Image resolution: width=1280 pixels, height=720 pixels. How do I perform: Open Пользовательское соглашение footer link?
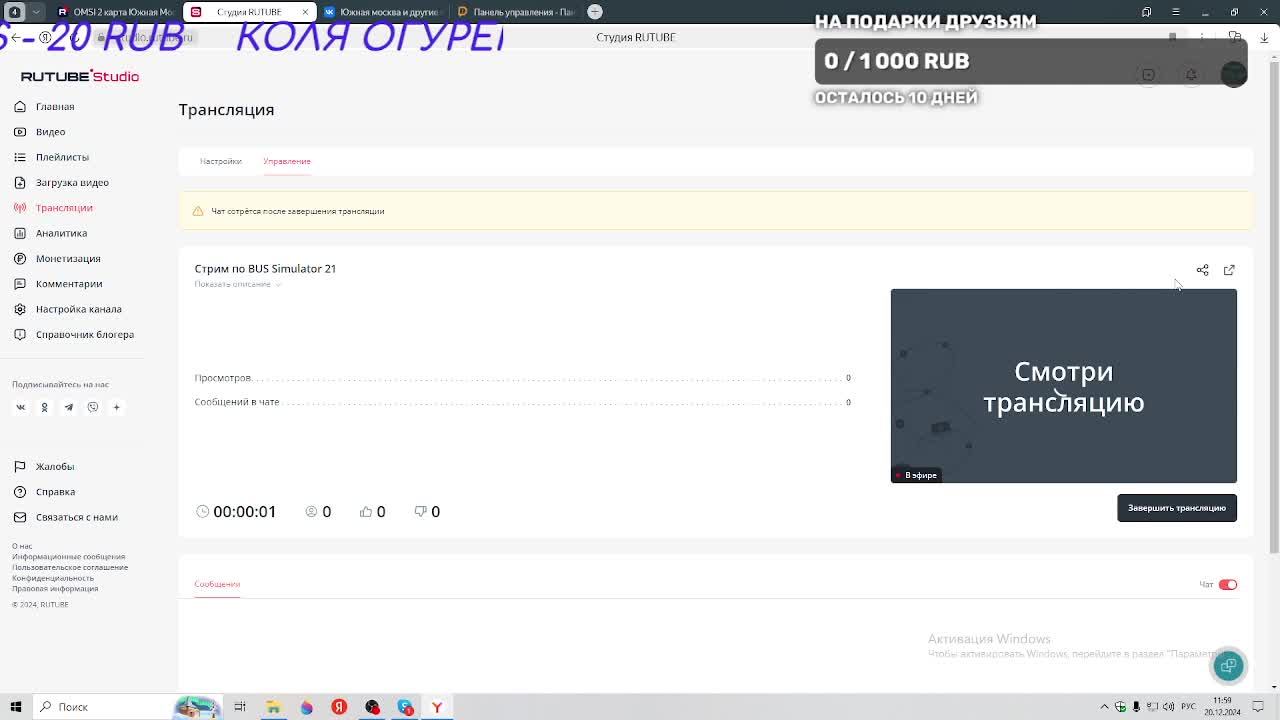70,567
